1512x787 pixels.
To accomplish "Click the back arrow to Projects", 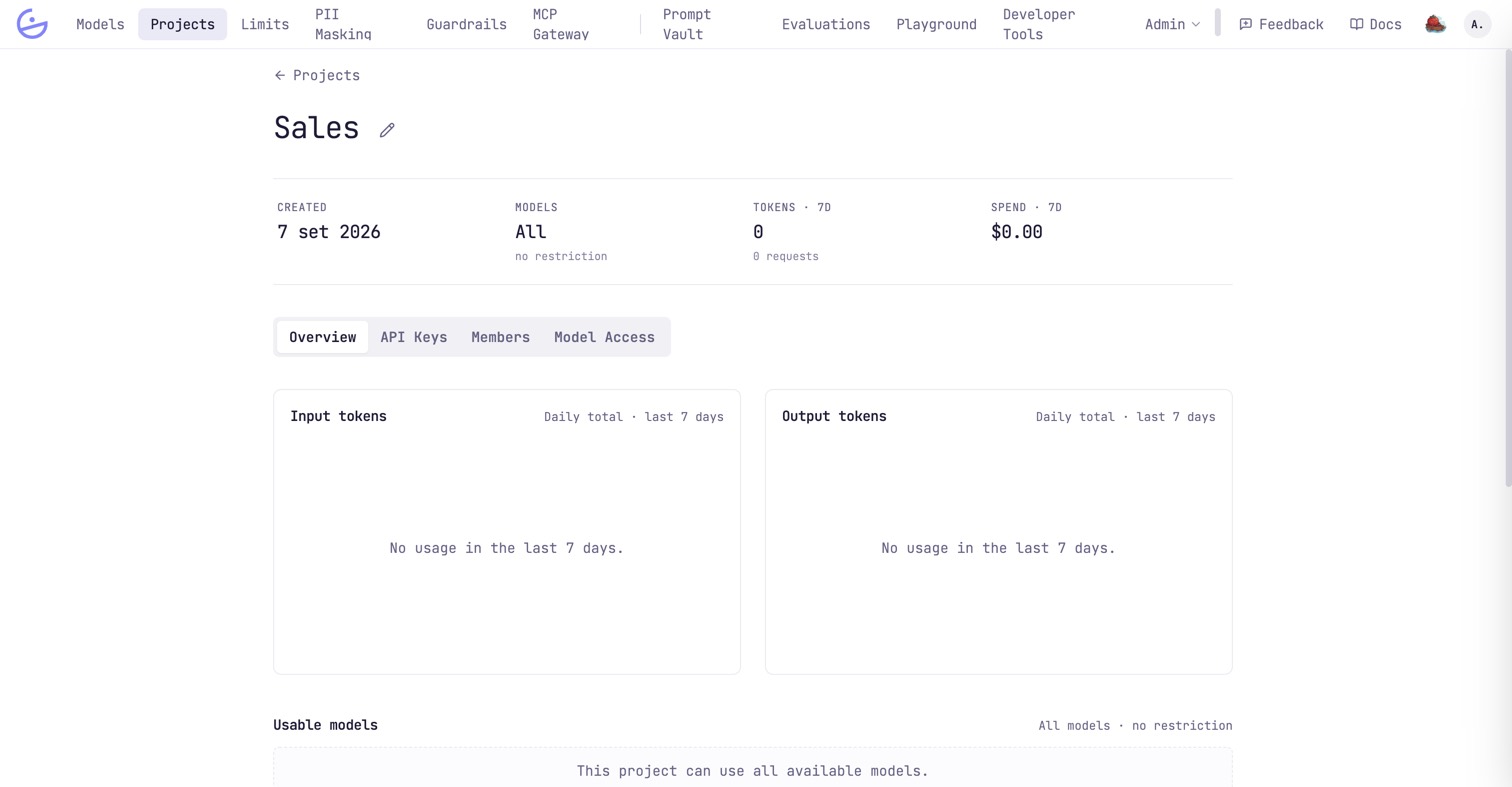I will 317,75.
